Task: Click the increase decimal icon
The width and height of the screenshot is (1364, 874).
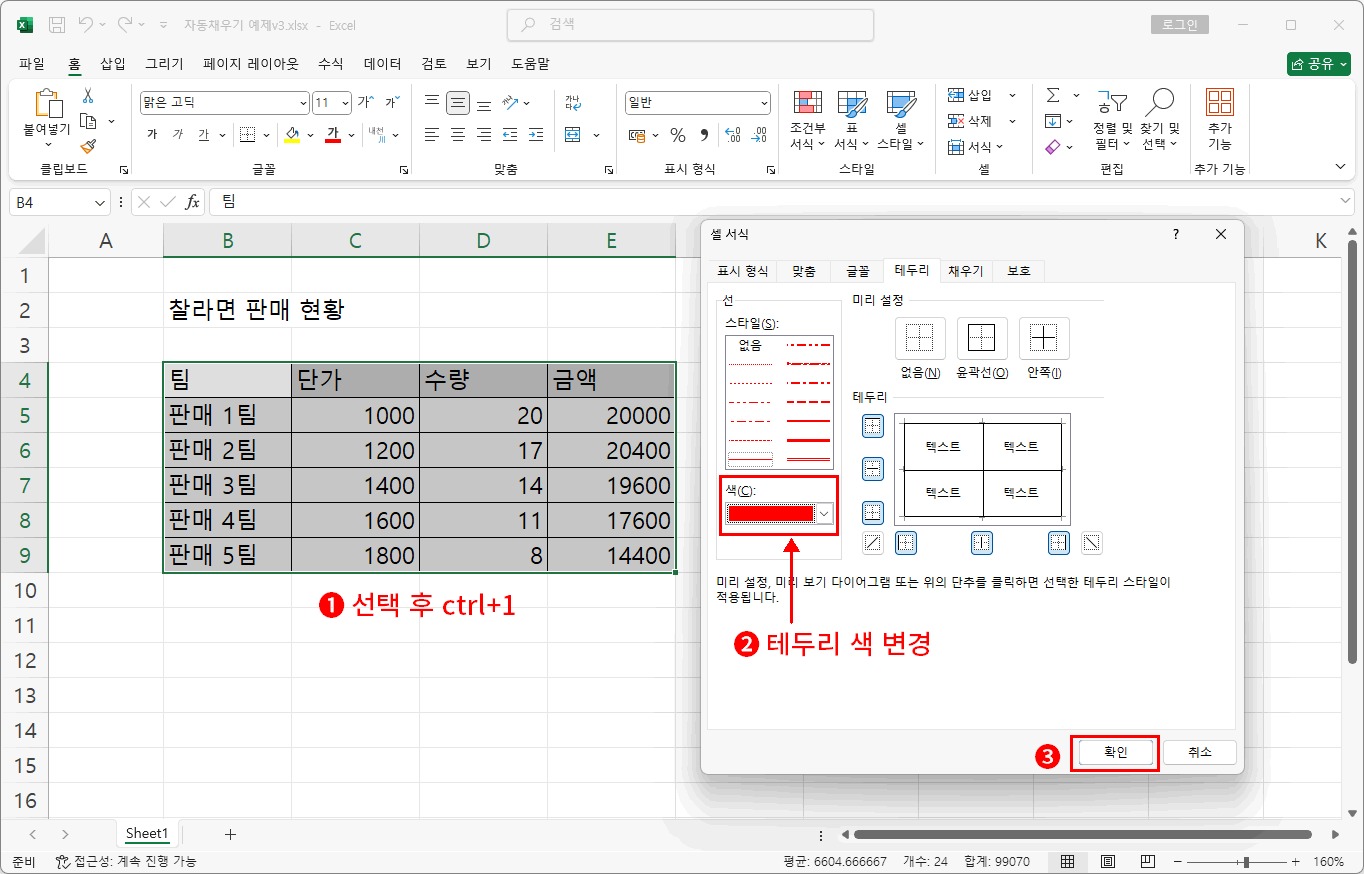Action: (x=732, y=135)
